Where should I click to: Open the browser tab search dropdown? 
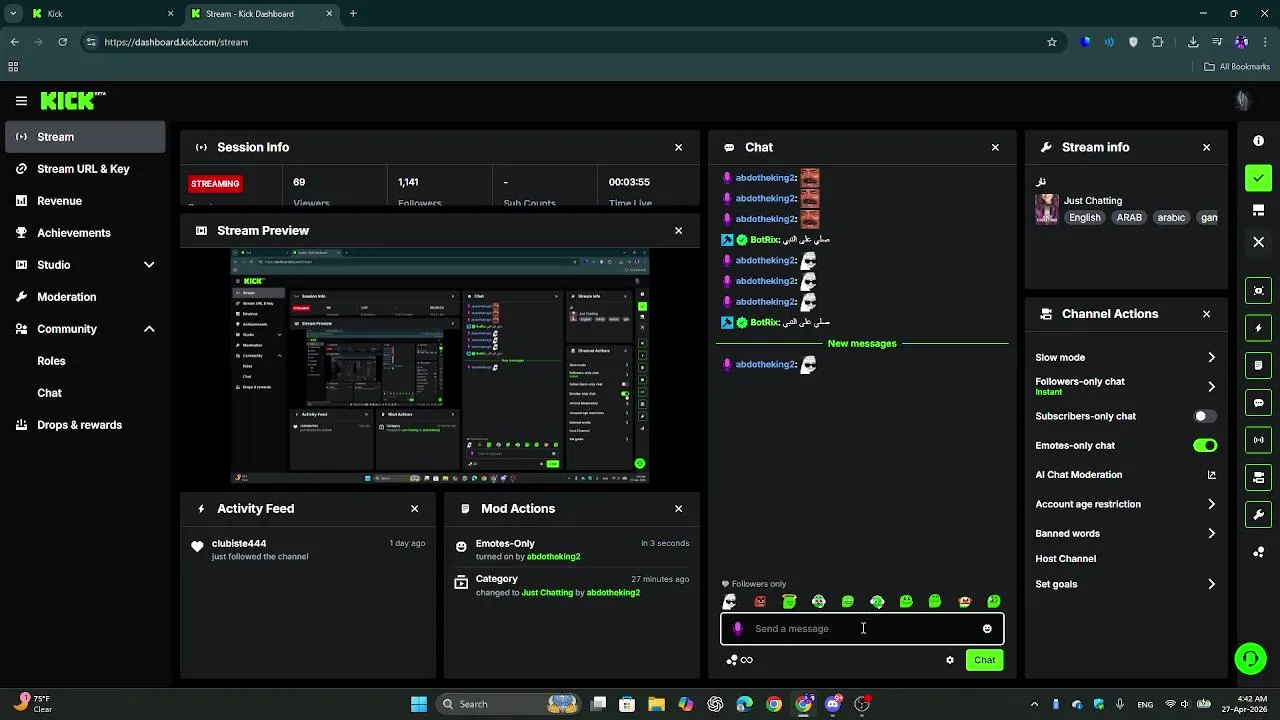(x=12, y=14)
